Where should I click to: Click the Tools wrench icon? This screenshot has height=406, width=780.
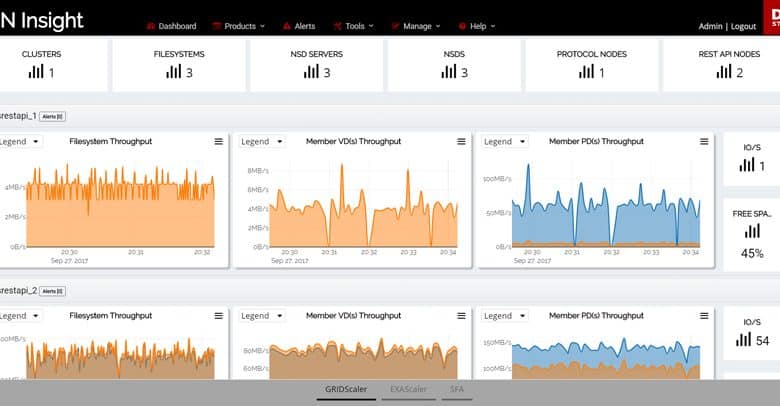337,26
